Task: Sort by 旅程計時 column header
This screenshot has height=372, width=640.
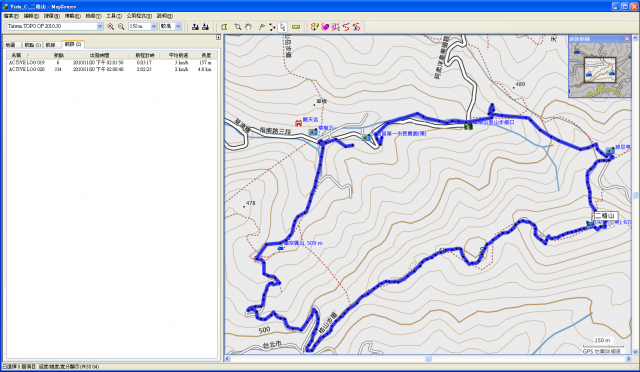Action: click(x=144, y=55)
